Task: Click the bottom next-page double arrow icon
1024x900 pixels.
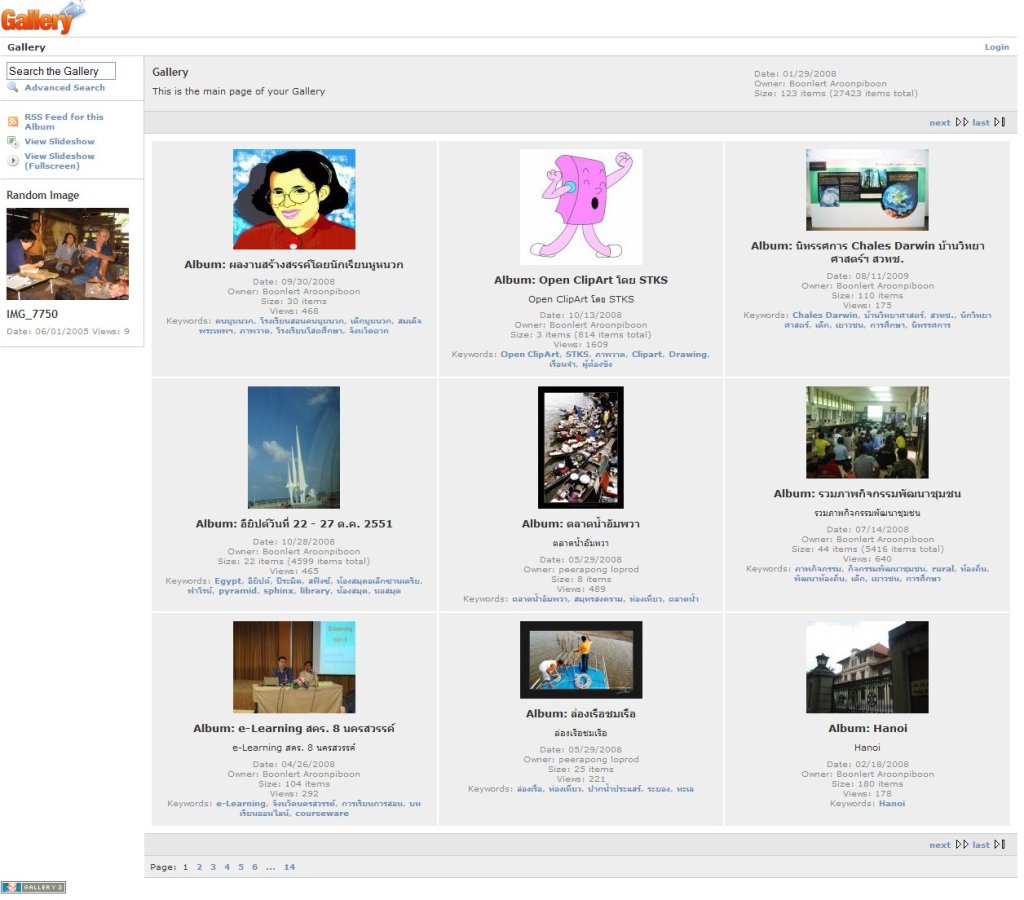Action: point(961,845)
